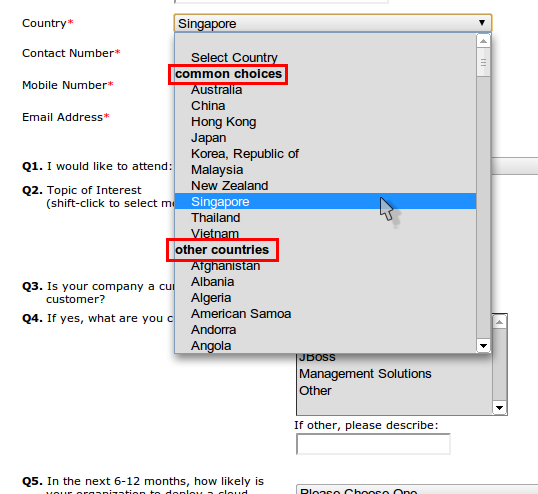Select New Zealand option
Image resolution: width=538 pixels, height=494 pixels.
pos(325,186)
